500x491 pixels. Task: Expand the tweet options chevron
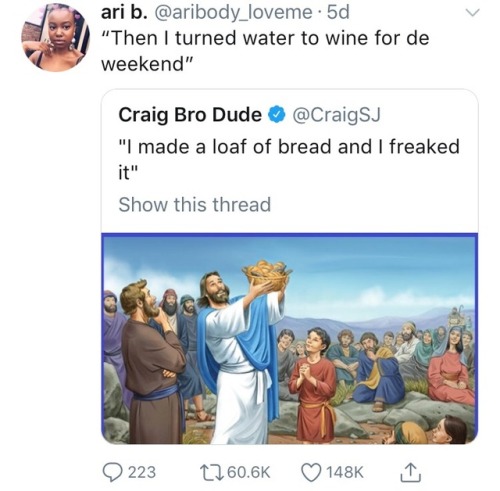tap(472, 13)
